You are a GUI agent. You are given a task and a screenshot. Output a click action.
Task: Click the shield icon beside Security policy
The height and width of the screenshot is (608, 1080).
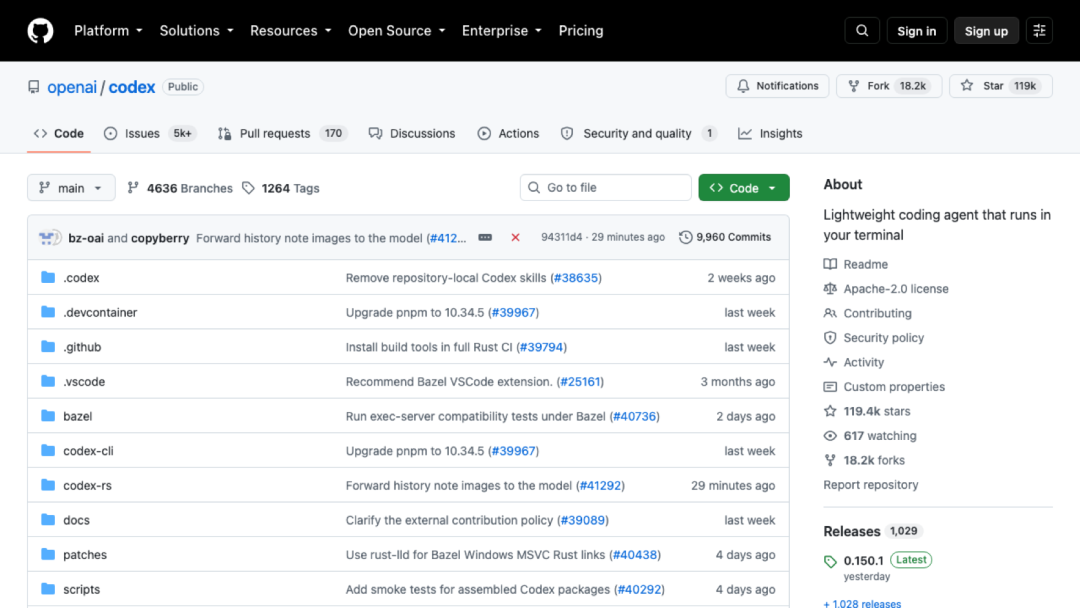(x=830, y=337)
